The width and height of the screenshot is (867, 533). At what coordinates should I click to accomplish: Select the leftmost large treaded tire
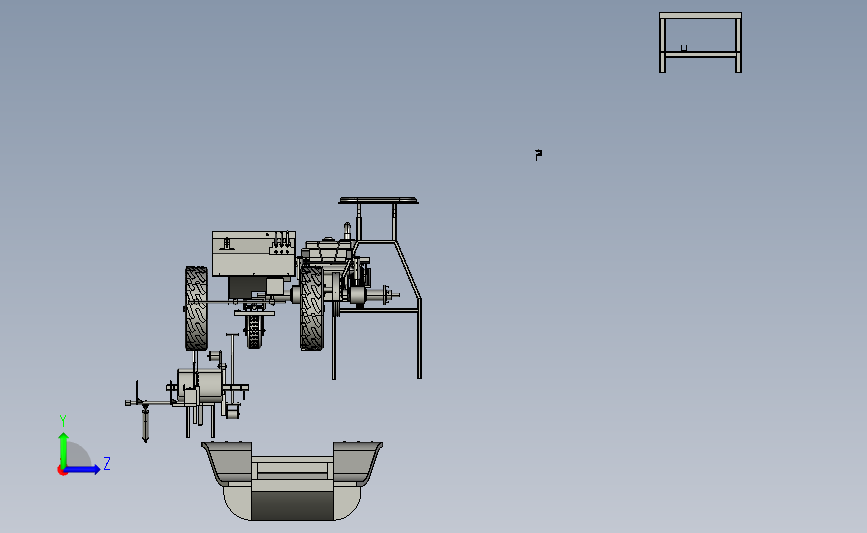[x=196, y=308]
